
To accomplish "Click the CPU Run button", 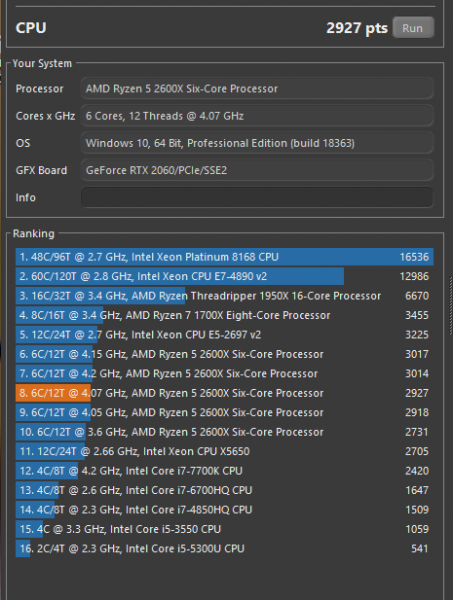I will click(413, 28).
